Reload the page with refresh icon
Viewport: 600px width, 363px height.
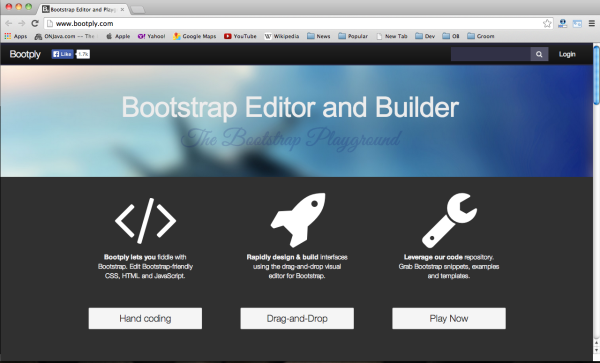pyautogui.click(x=35, y=23)
